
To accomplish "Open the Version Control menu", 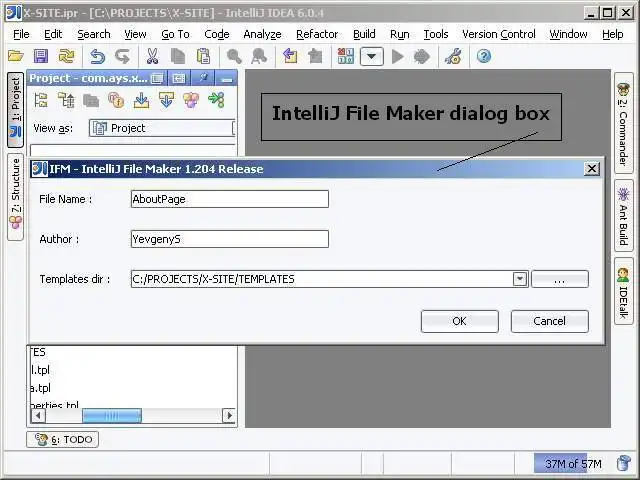I will 499,34.
